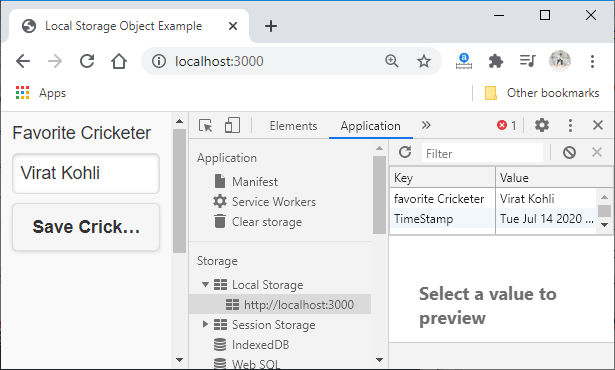Show more DevTools tabs chevron
The image size is (615, 370).
426,125
